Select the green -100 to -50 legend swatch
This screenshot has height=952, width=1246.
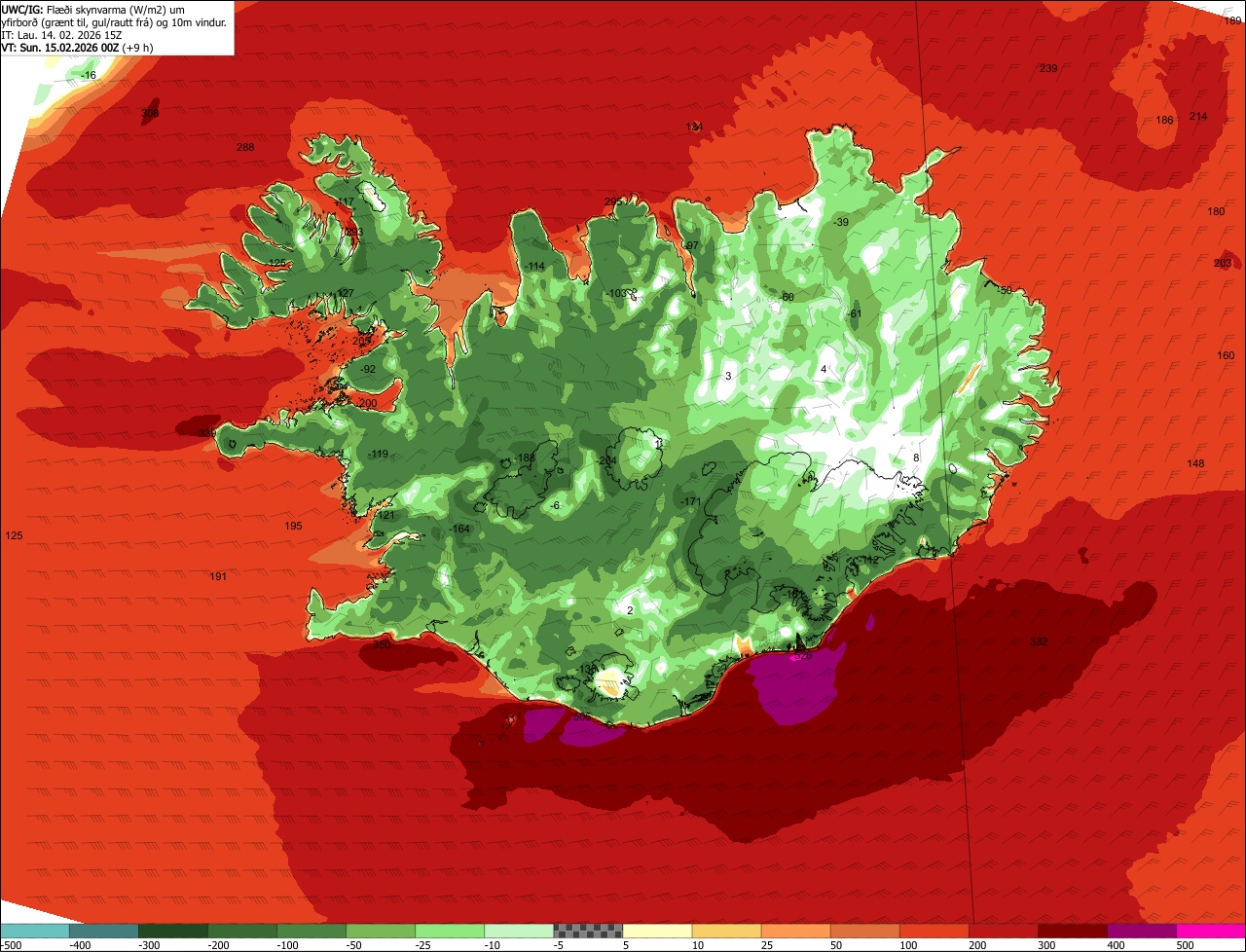tap(311, 930)
